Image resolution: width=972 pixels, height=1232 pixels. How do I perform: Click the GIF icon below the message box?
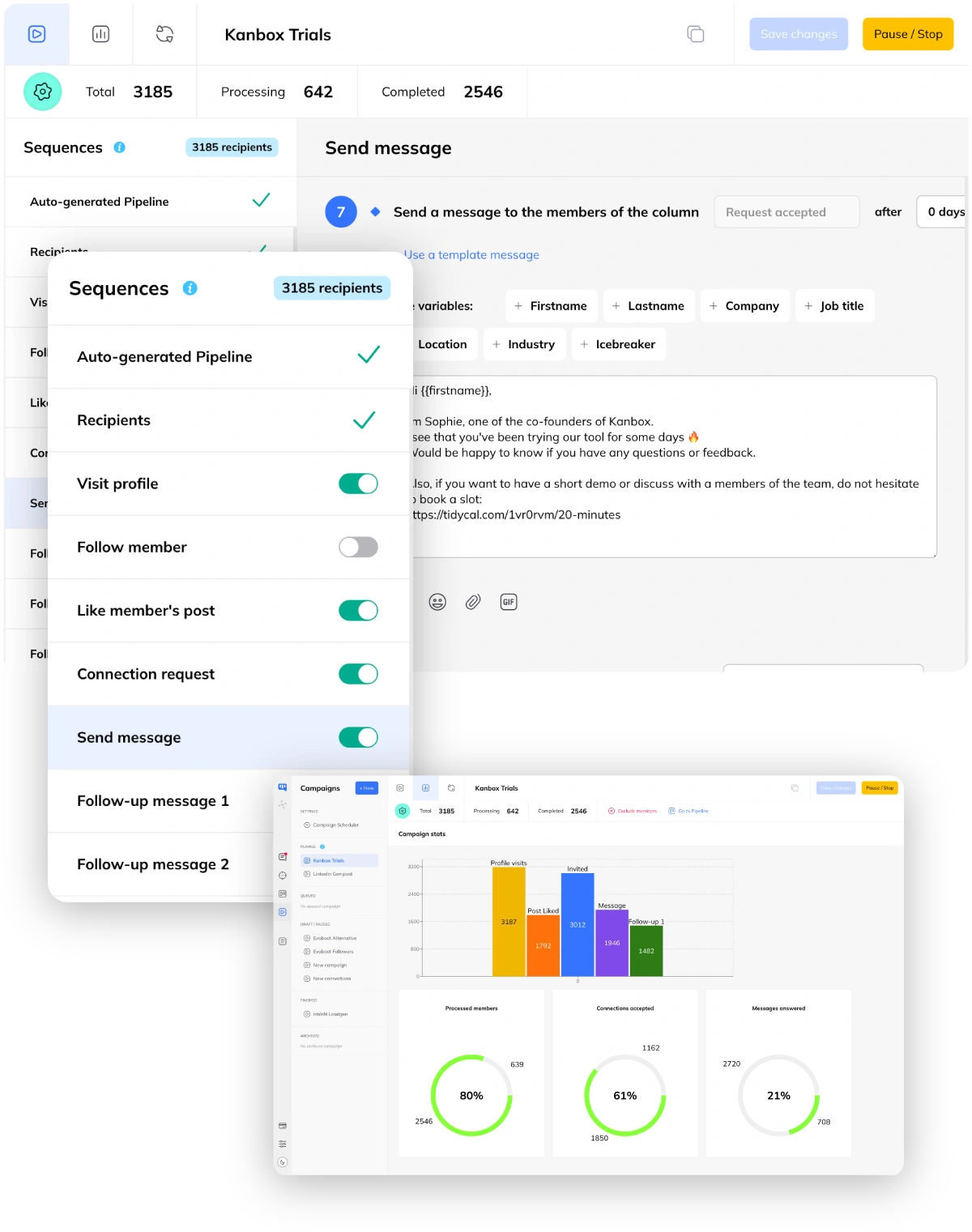click(509, 602)
